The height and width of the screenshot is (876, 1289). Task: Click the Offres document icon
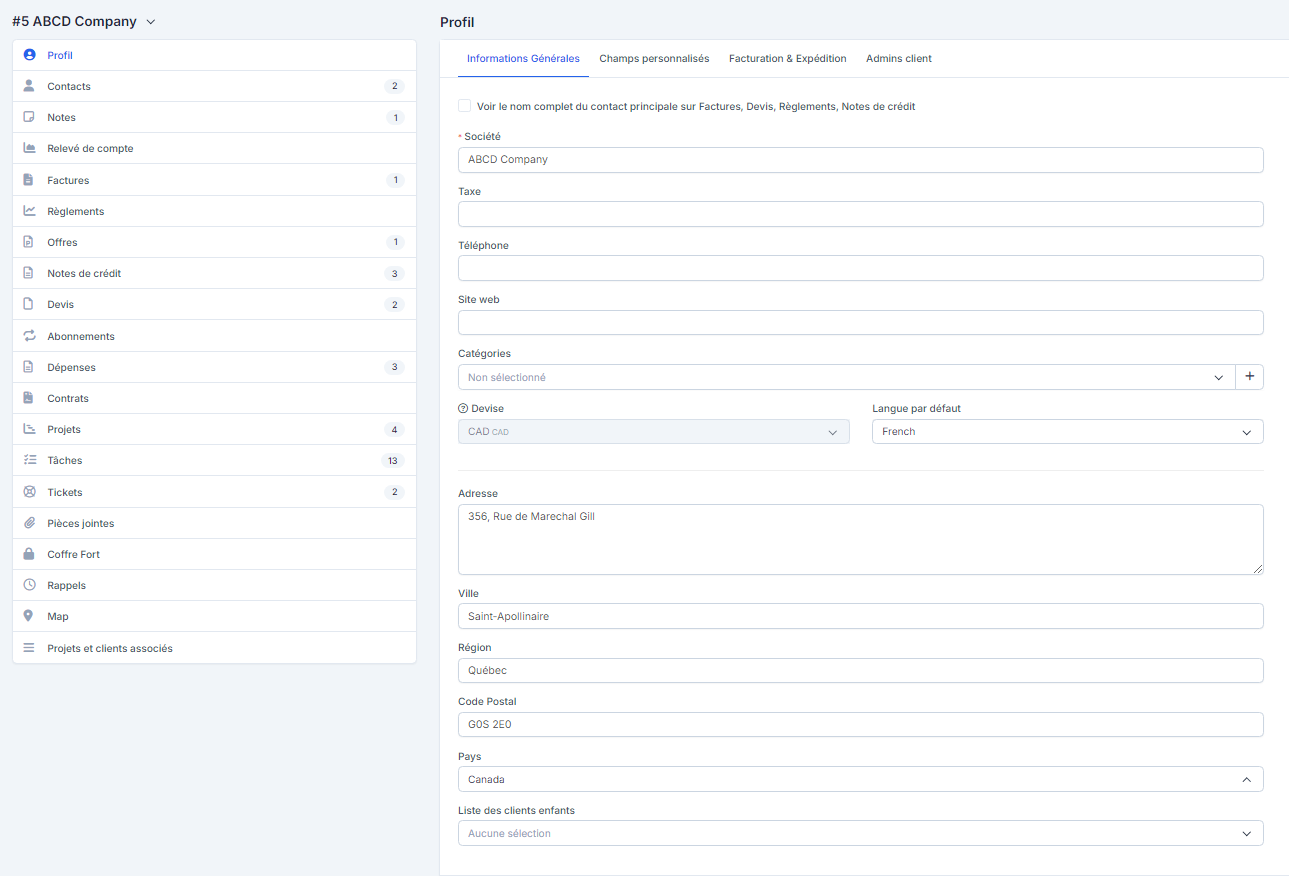point(29,242)
